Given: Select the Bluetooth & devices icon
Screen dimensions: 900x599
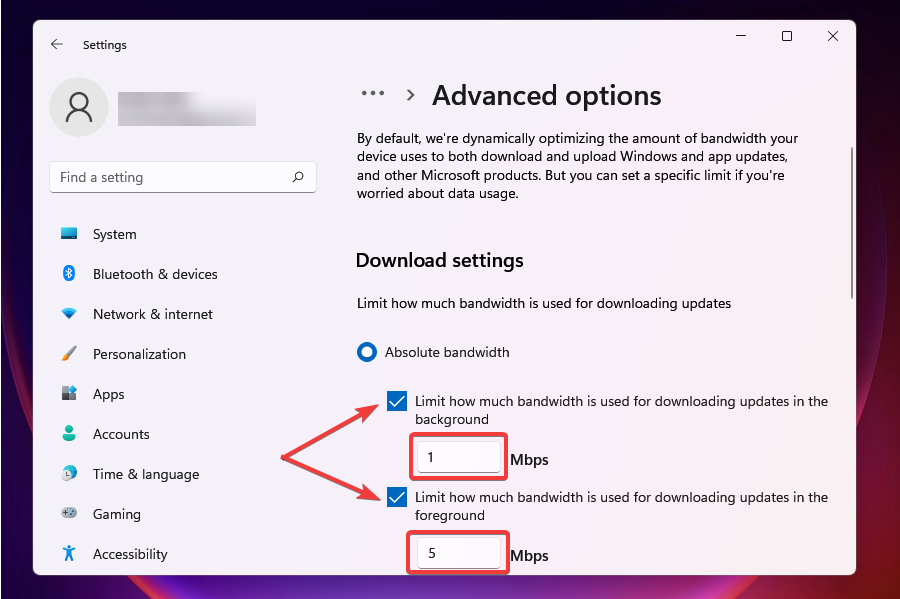Looking at the screenshot, I should point(68,273).
